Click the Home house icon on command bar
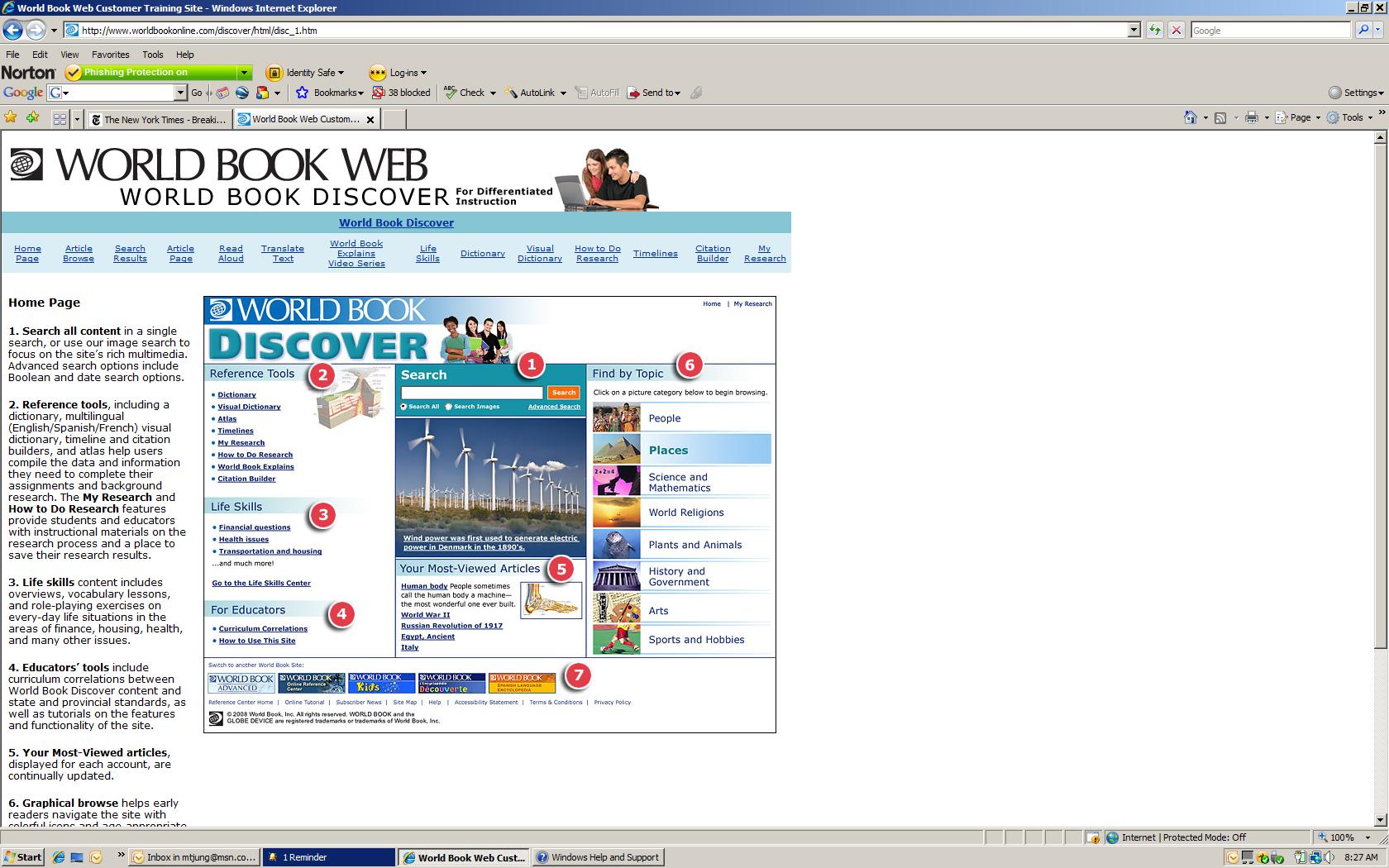 coord(1191,117)
